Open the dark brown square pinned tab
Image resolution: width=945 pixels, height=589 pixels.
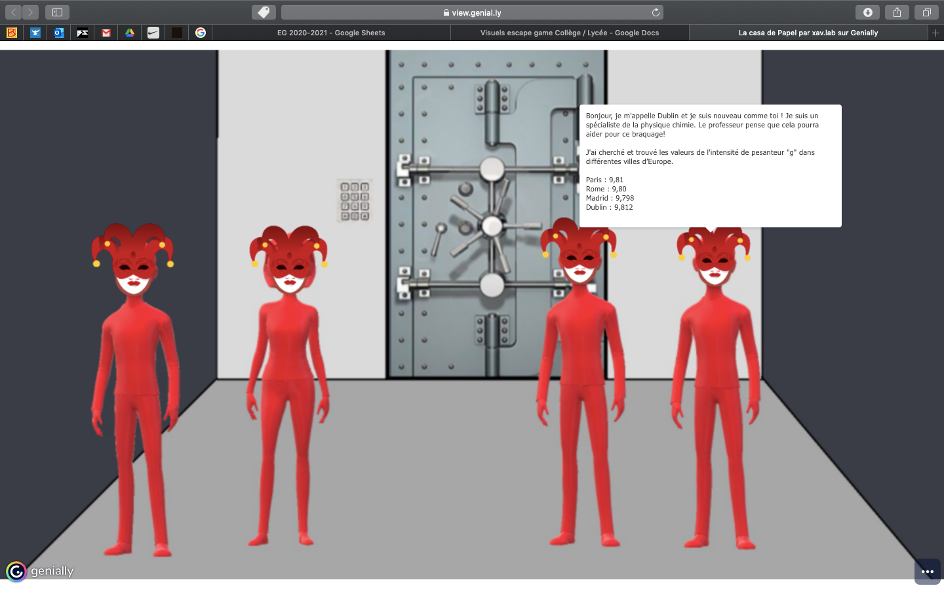[x=177, y=33]
